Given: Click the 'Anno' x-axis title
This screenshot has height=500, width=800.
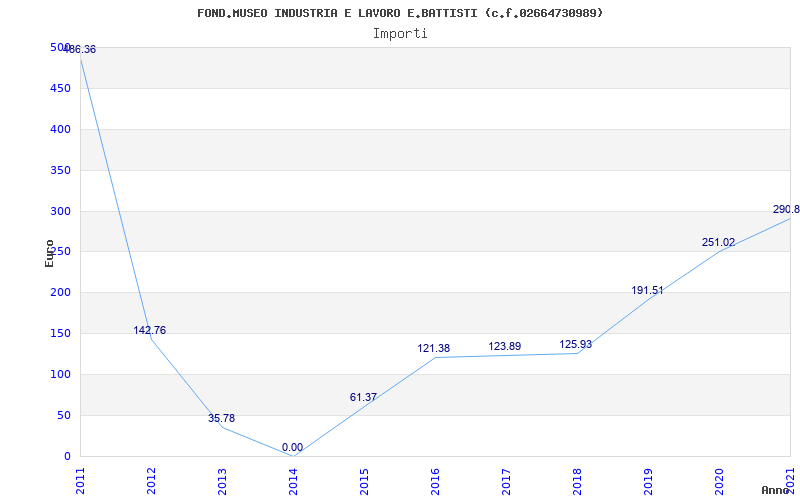Looking at the screenshot, I should [x=775, y=490].
